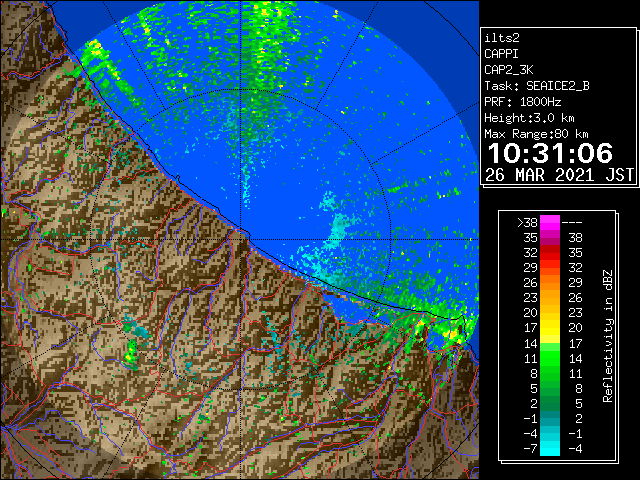This screenshot has height=480, width=640.
Task: Select the ilts2 station label
Action: coord(502,38)
